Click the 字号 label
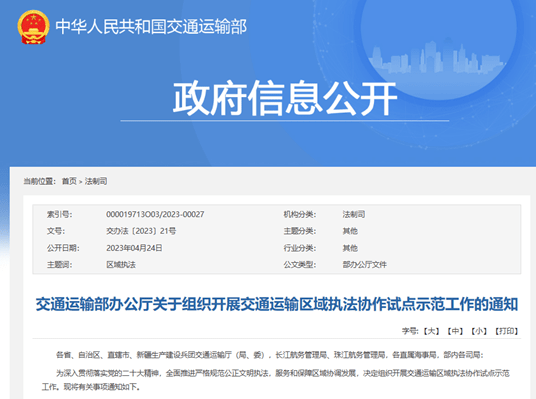 pos(410,331)
